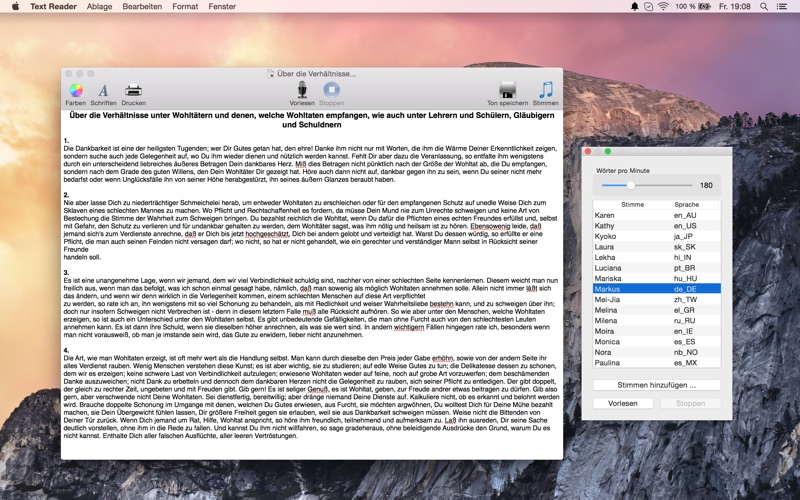Select the Milena voice row

coord(657,320)
